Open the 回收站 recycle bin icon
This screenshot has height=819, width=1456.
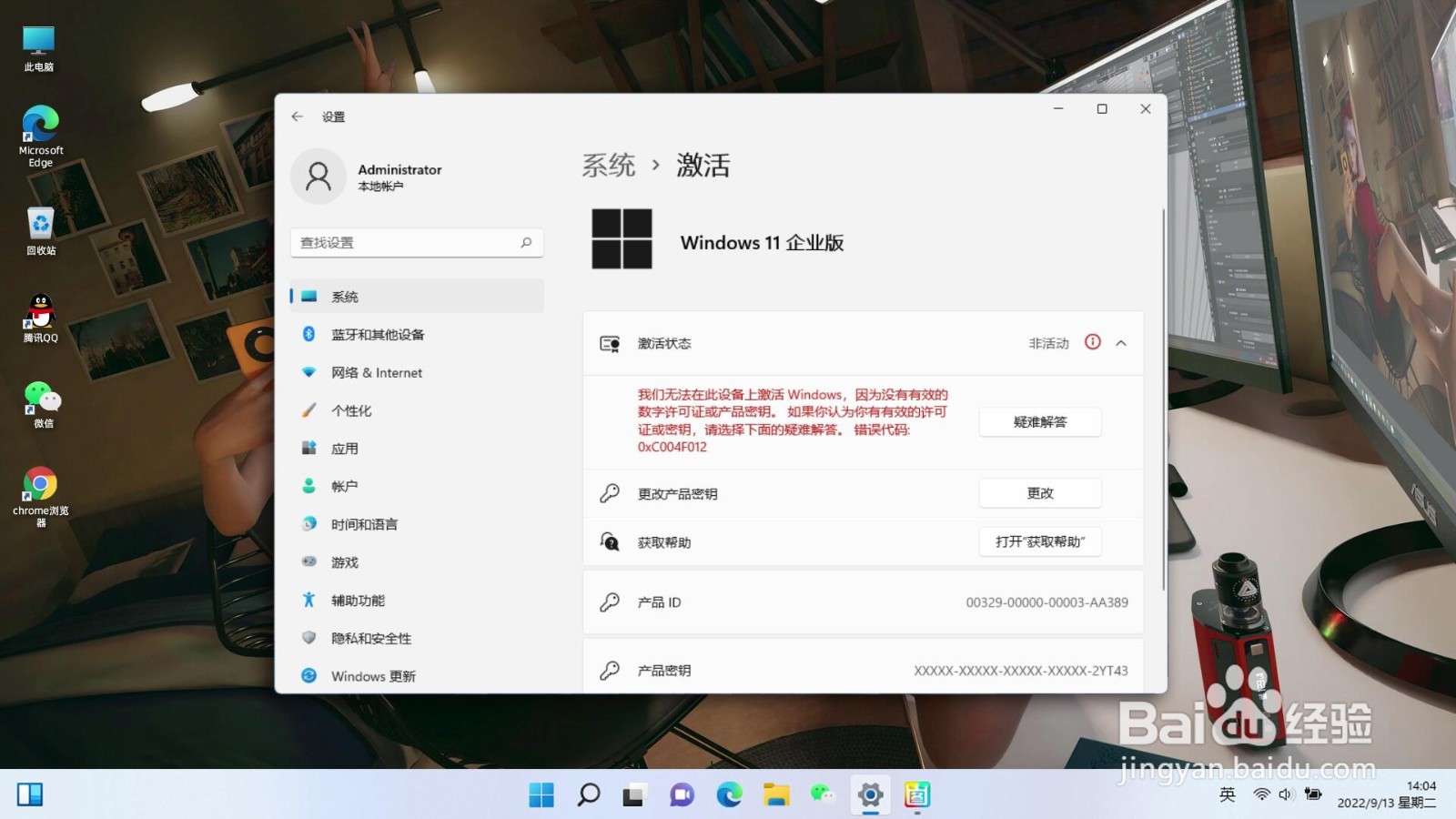[x=40, y=231]
